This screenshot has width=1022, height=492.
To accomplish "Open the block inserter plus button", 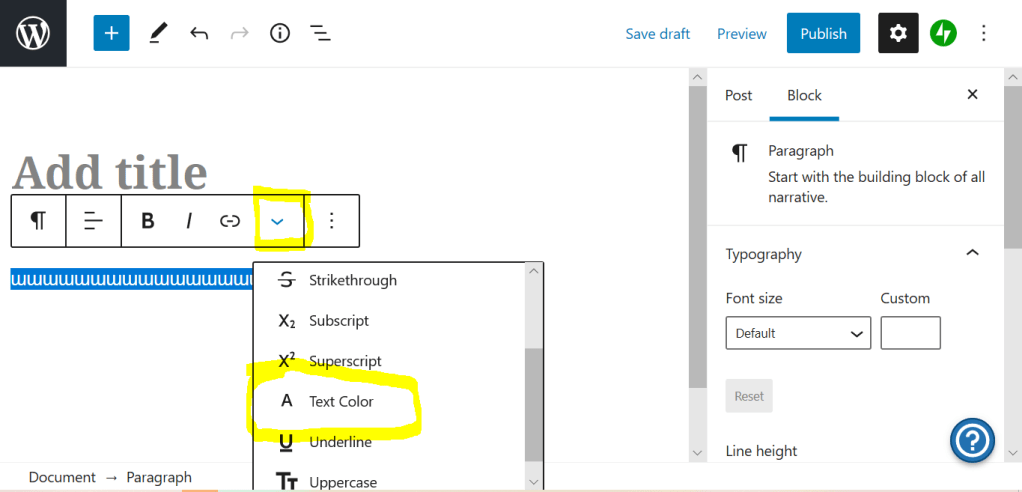I will tap(111, 33).
